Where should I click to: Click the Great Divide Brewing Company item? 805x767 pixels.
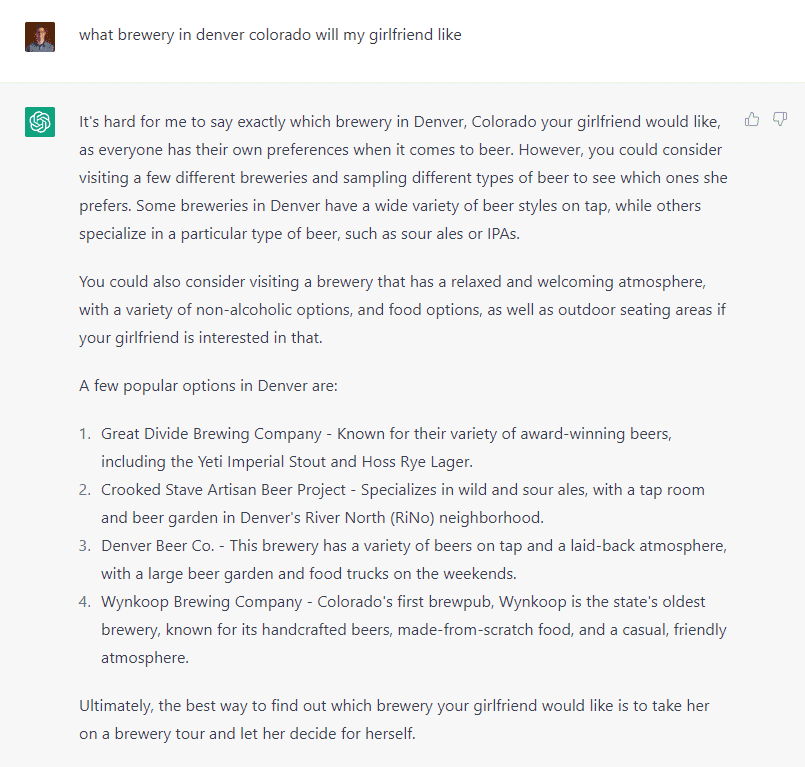(x=216, y=434)
